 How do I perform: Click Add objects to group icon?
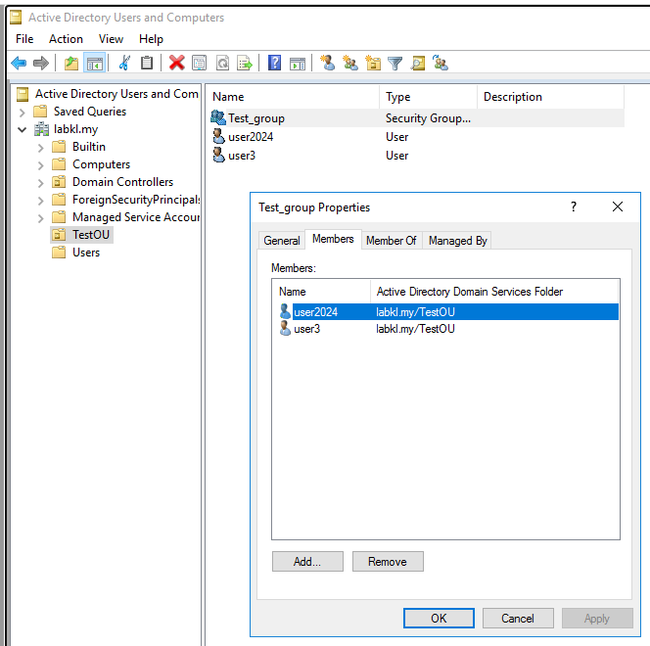(440, 63)
